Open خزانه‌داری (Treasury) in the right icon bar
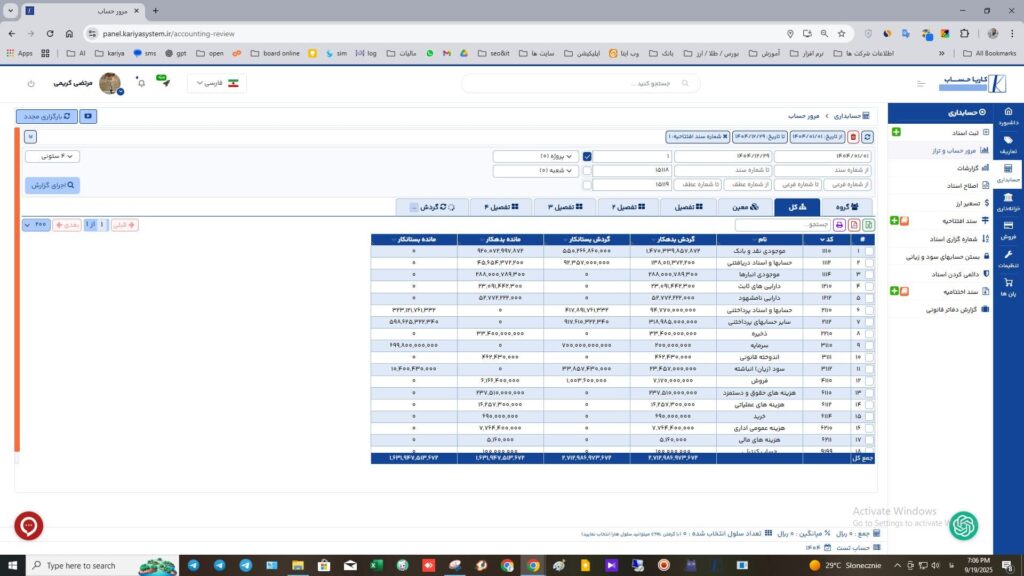Viewport: 1024px width, 576px height. 1008,202
